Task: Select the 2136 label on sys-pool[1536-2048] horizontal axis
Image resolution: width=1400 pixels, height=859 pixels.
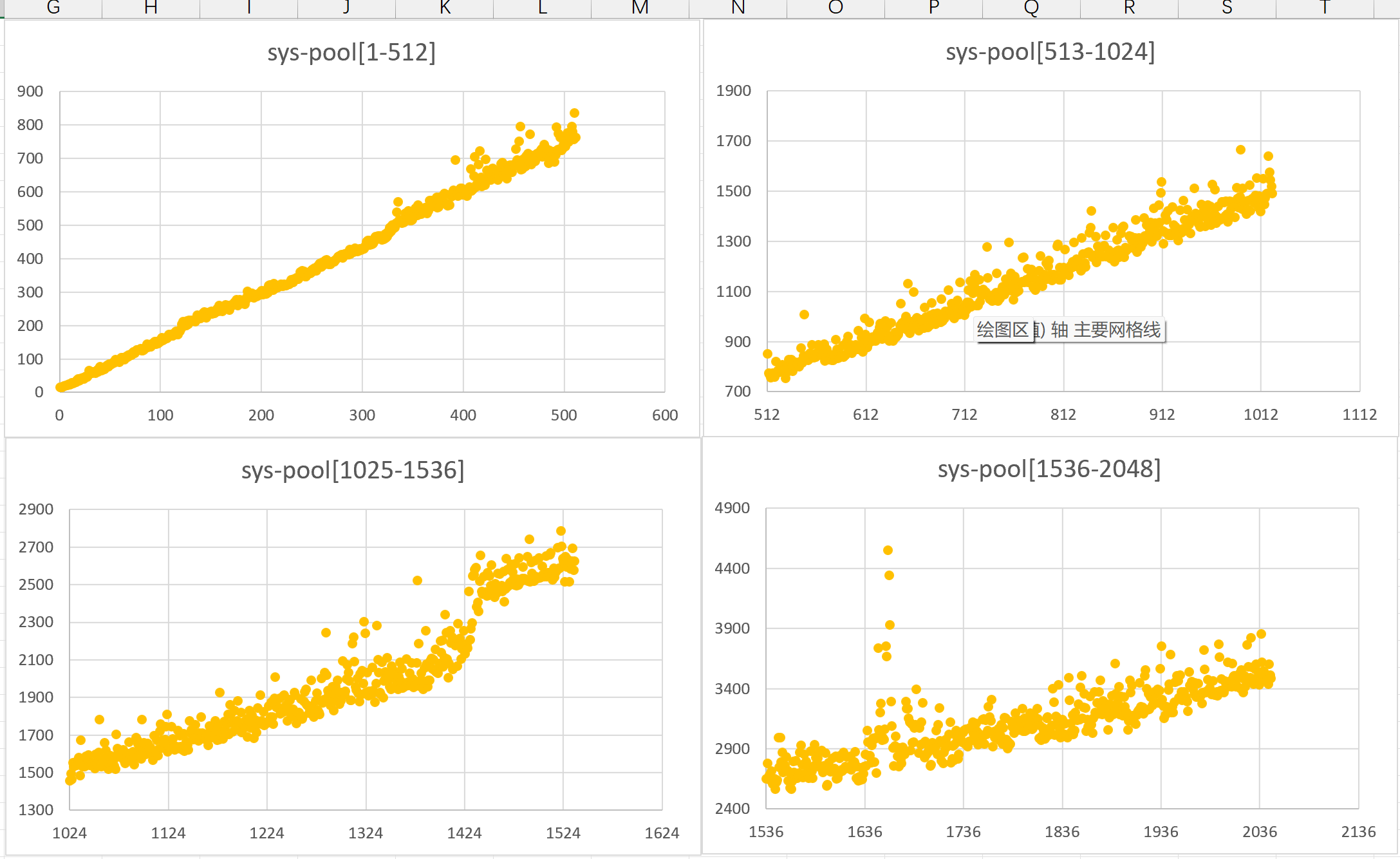Action: [x=1358, y=832]
